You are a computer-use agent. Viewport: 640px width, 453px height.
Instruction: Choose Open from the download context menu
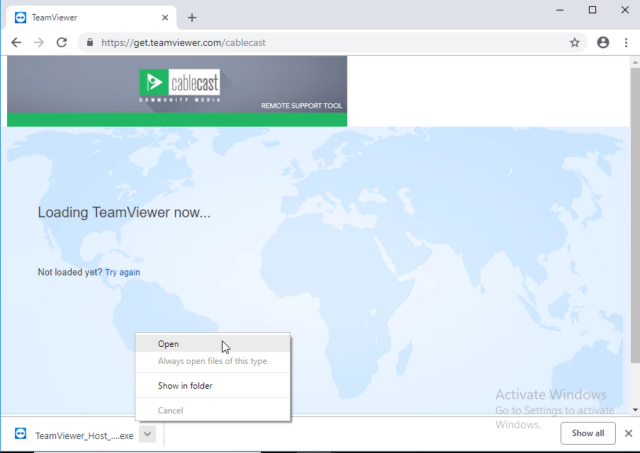tap(213, 344)
